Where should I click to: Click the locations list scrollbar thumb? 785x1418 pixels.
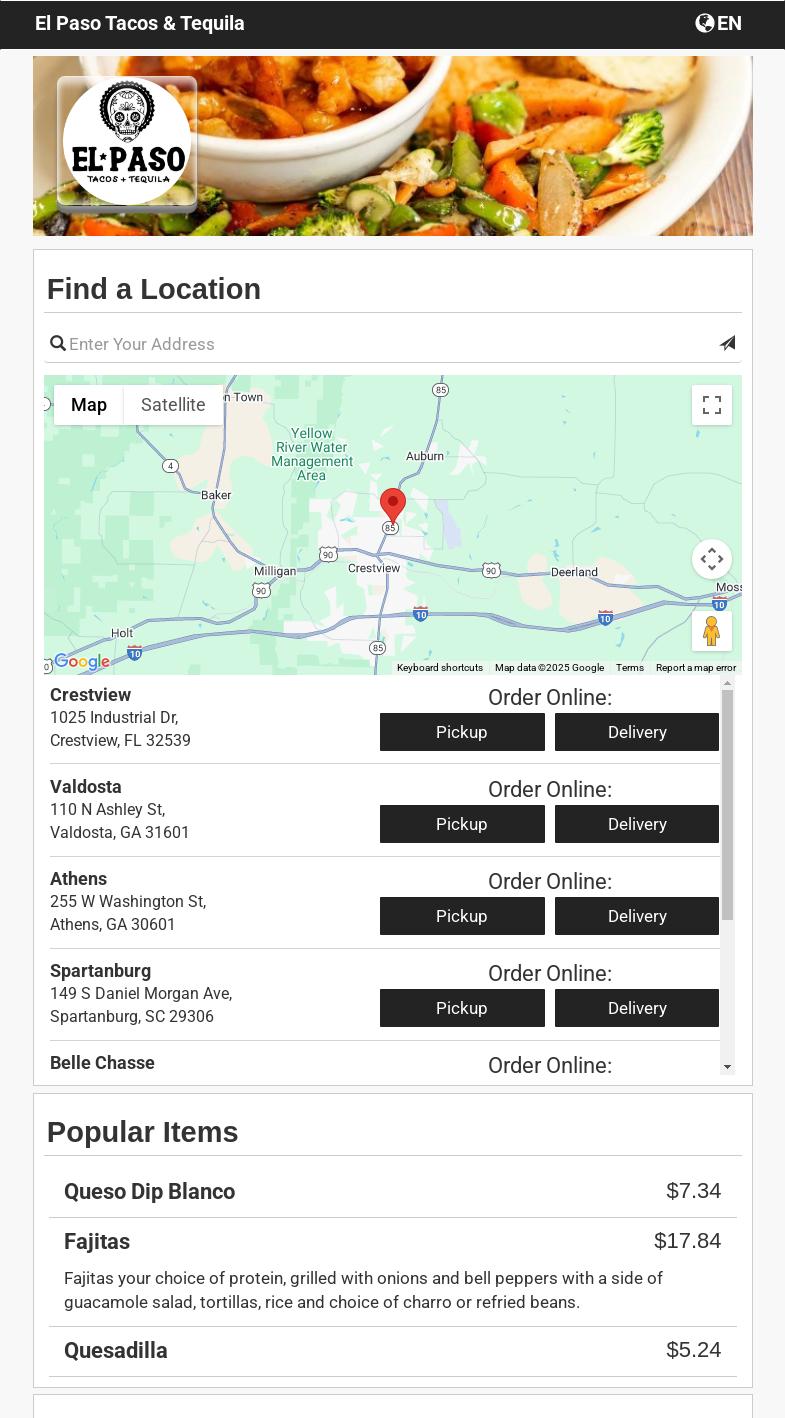(x=728, y=805)
